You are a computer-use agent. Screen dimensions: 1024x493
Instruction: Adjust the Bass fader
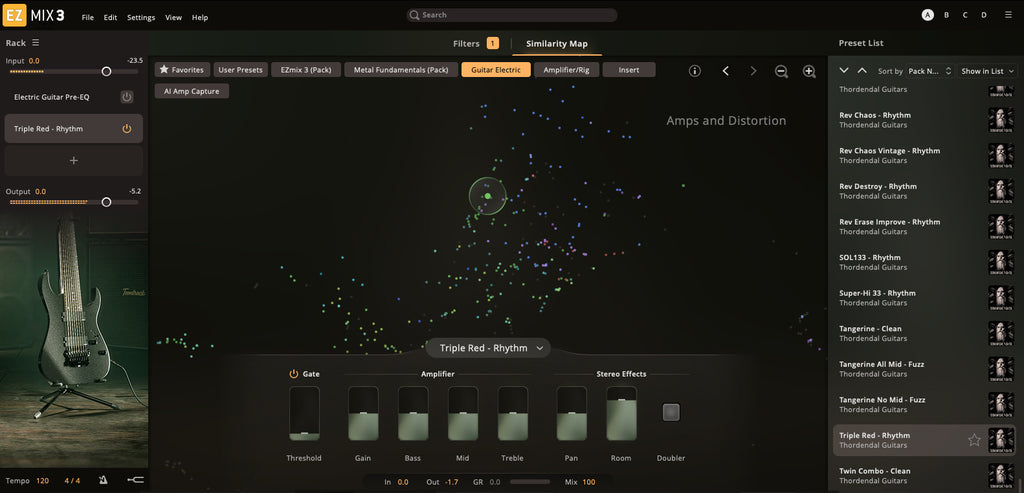[413, 414]
